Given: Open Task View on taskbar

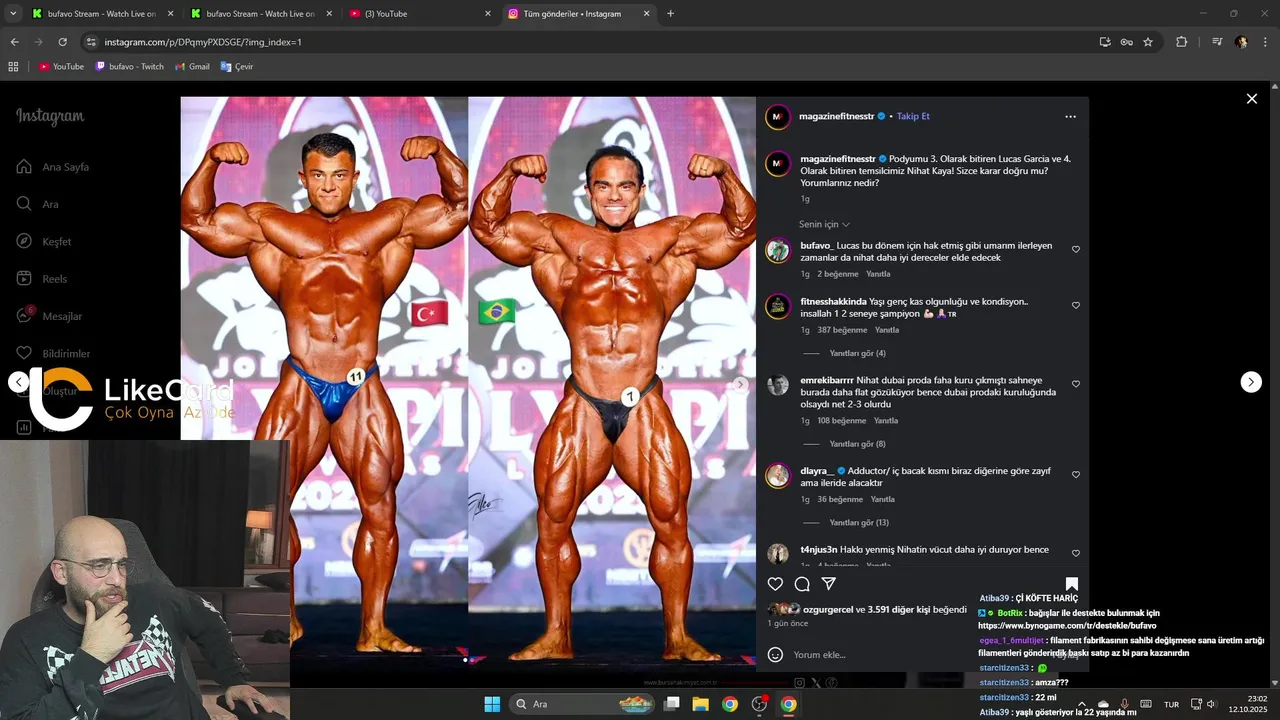Looking at the screenshot, I should [672, 704].
